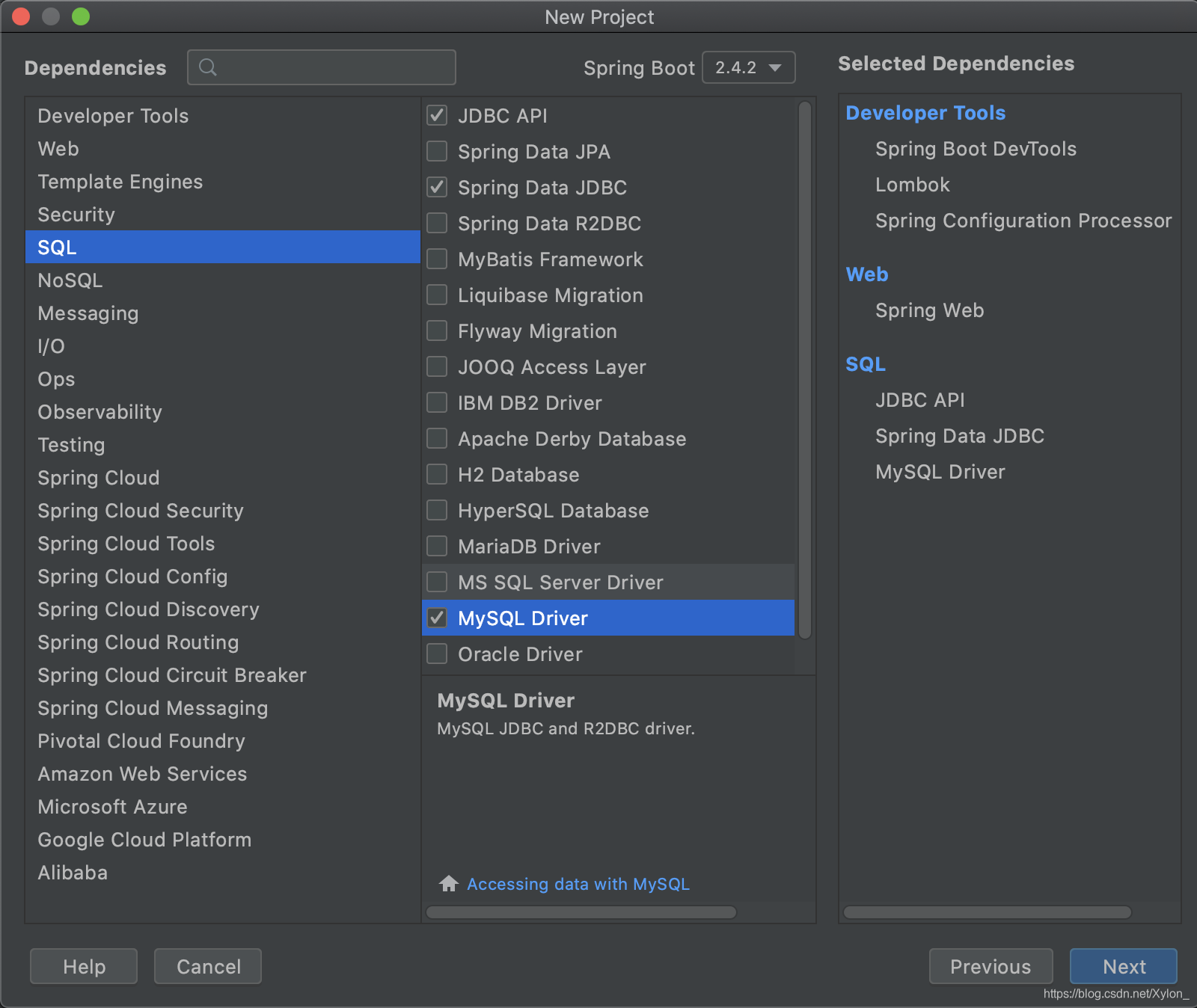The height and width of the screenshot is (1008, 1197).
Task: Switch to the Testing category
Action: click(71, 445)
